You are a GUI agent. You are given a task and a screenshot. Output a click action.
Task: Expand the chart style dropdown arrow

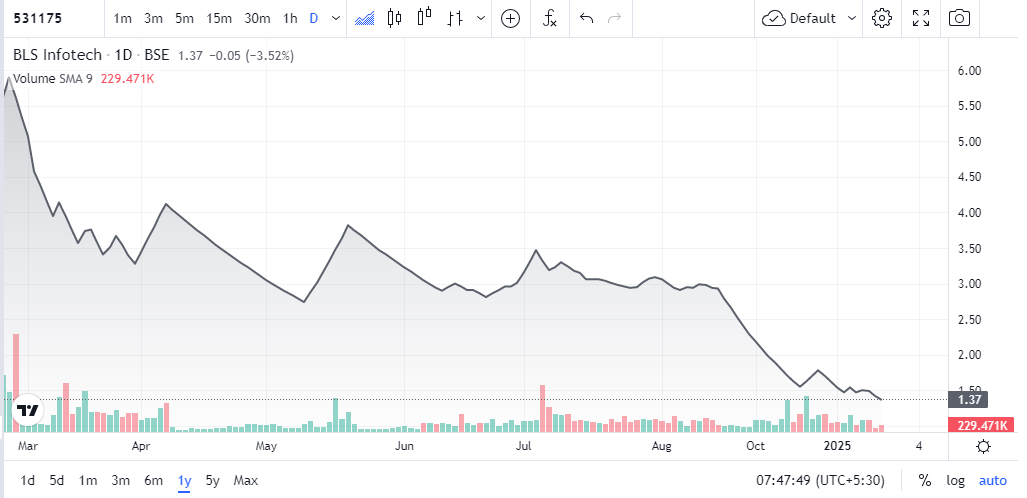tap(481, 18)
